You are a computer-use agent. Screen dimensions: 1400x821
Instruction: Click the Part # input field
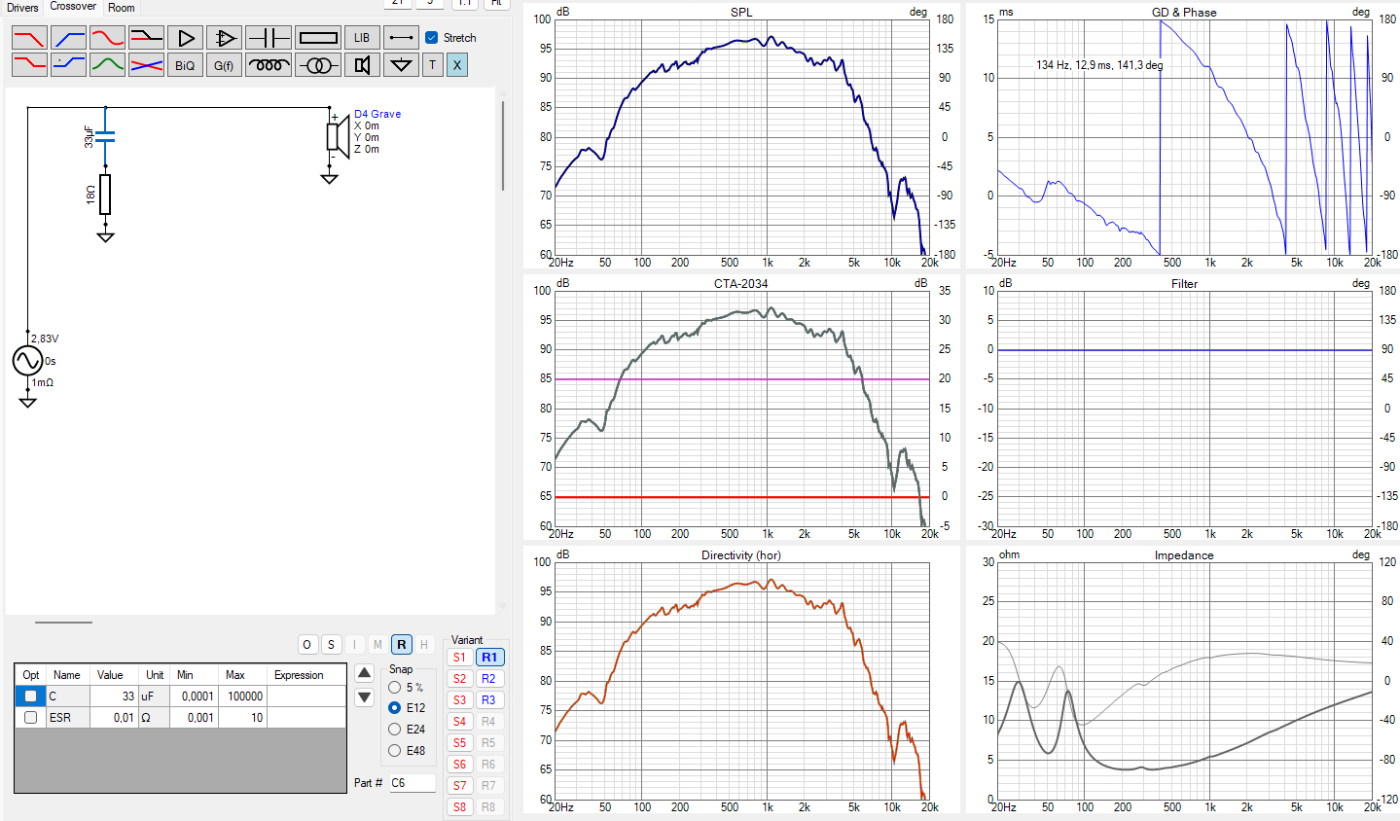point(411,783)
